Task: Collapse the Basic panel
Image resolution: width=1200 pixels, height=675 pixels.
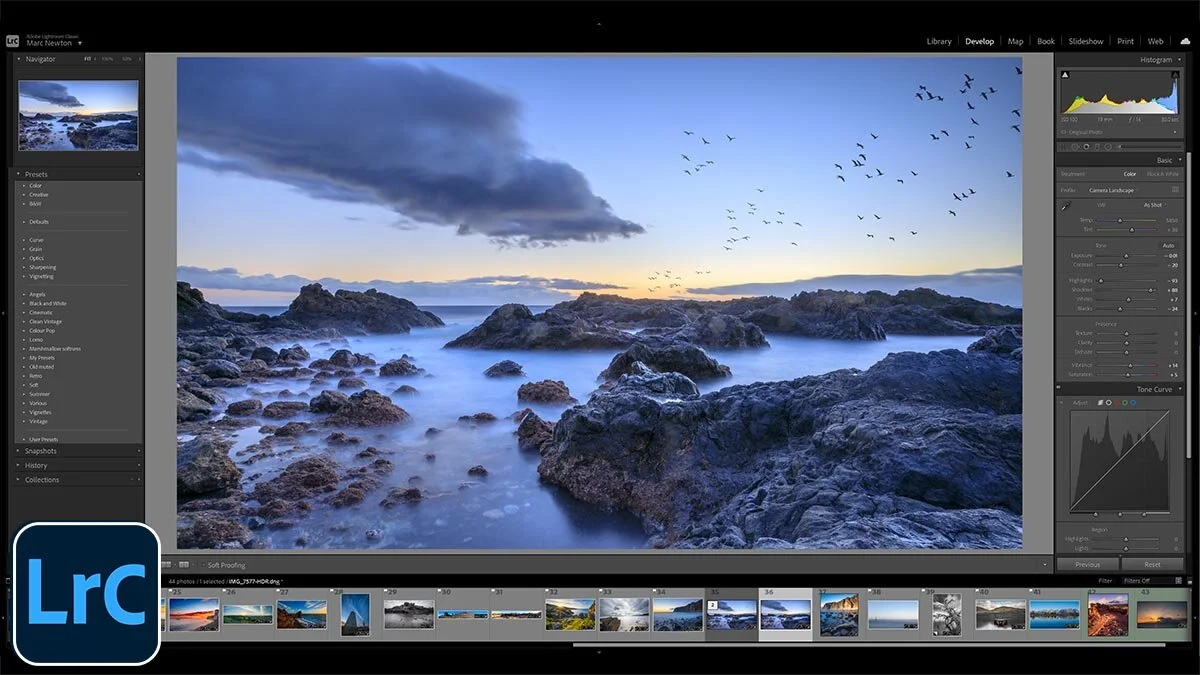Action: point(1165,159)
